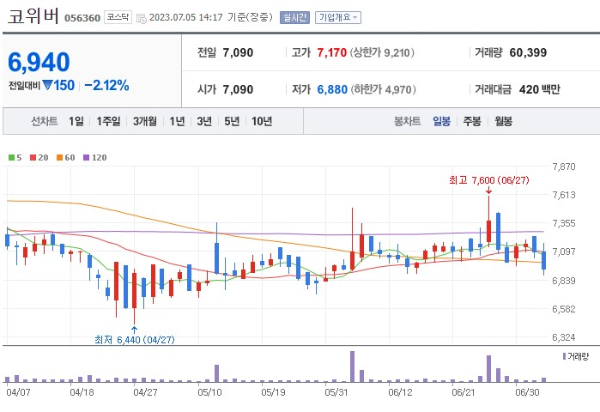Select the 3개월 line chart period
Viewport: 600px width, 412px height.
pos(145,121)
